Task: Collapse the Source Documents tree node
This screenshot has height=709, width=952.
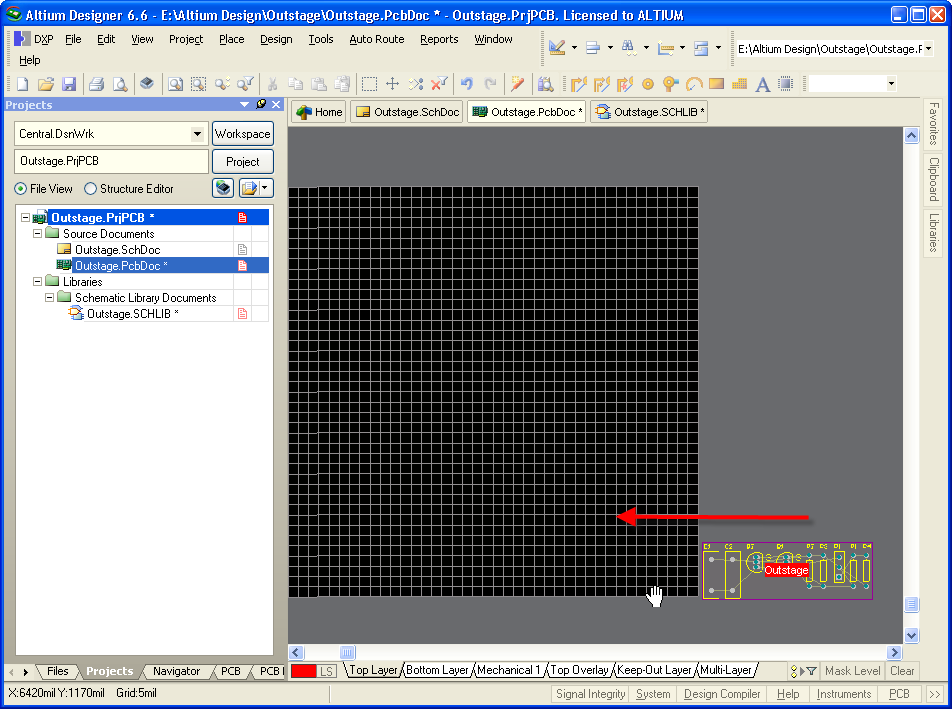Action: click(x=38, y=234)
